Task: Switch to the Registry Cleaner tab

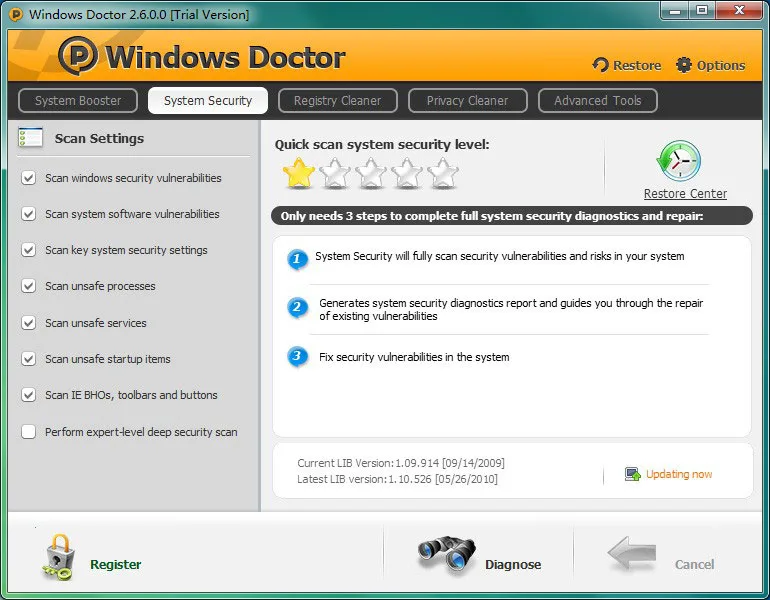Action: click(x=337, y=101)
